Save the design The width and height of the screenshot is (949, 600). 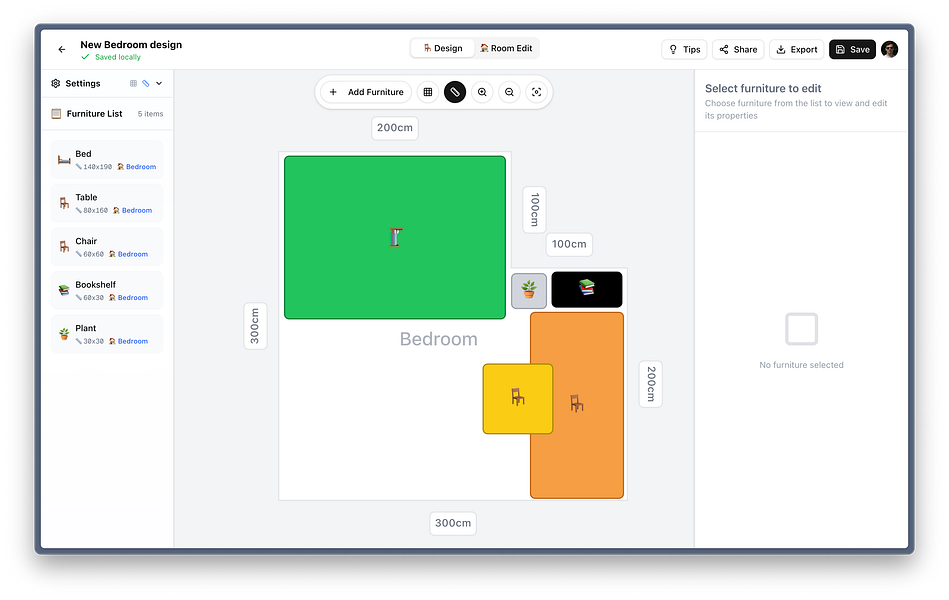click(x=852, y=50)
